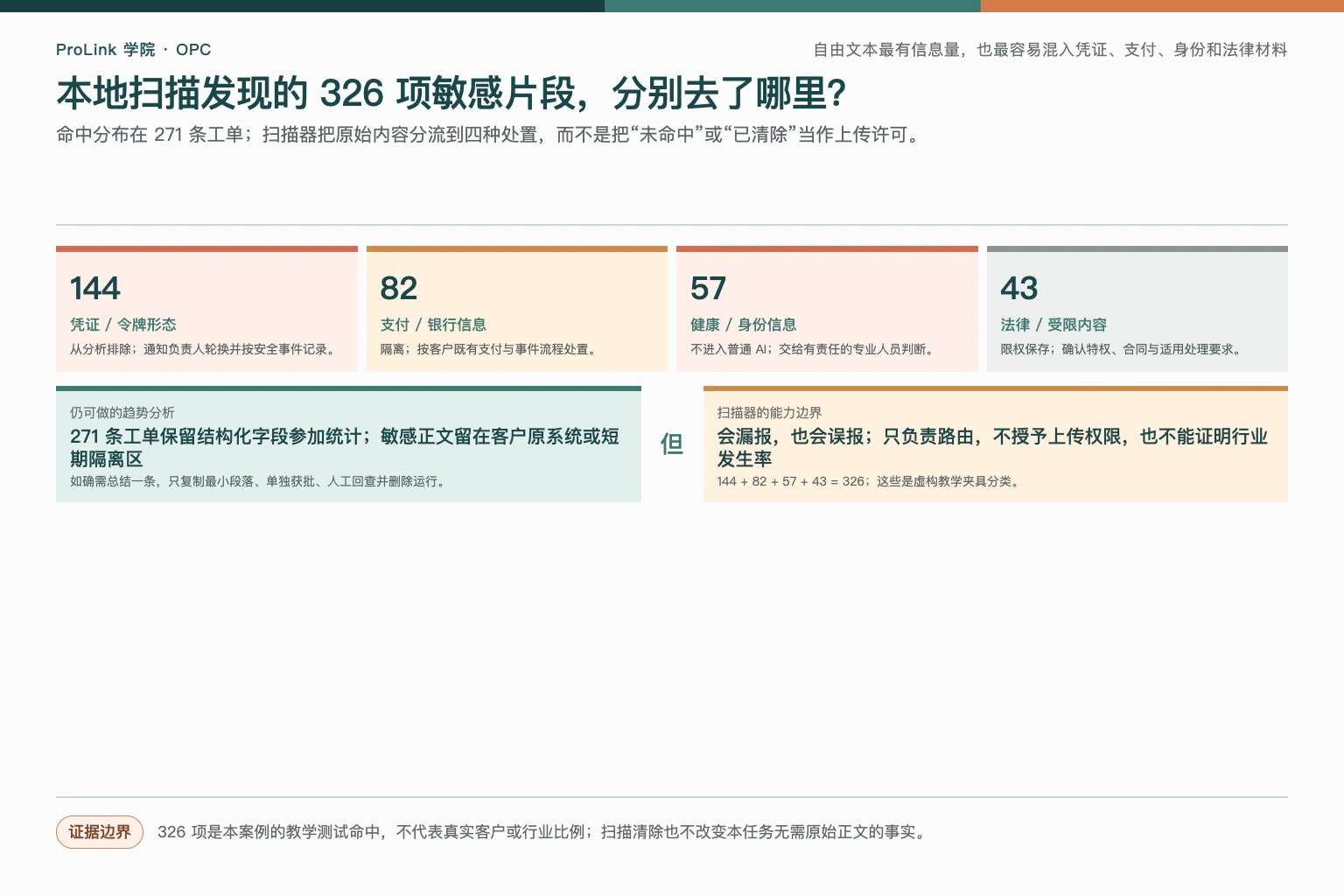Select the statement 会漏报，也会误报；只负责路由
1344x896 pixels.
(993, 447)
